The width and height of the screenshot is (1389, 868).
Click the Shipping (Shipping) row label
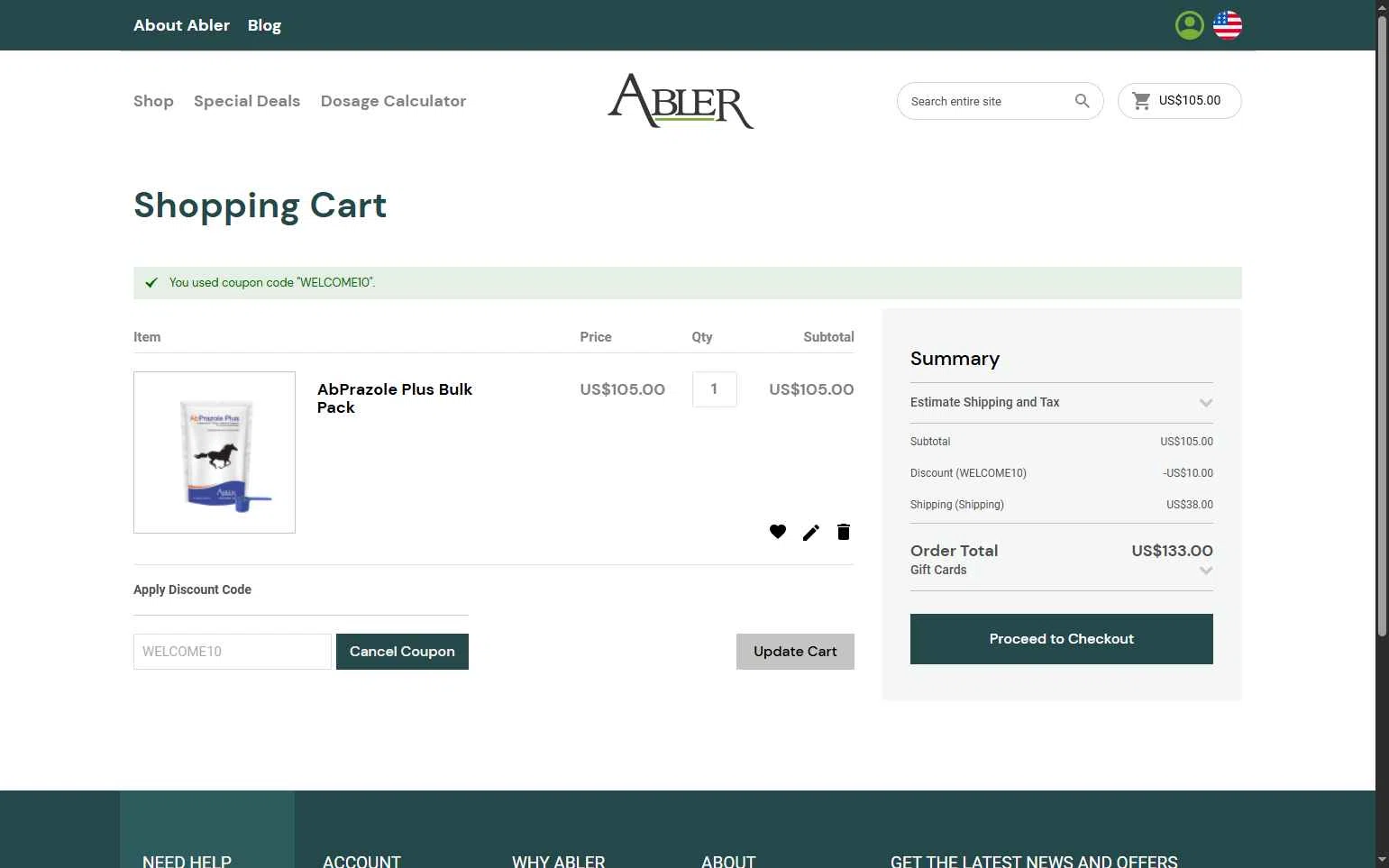click(x=957, y=505)
